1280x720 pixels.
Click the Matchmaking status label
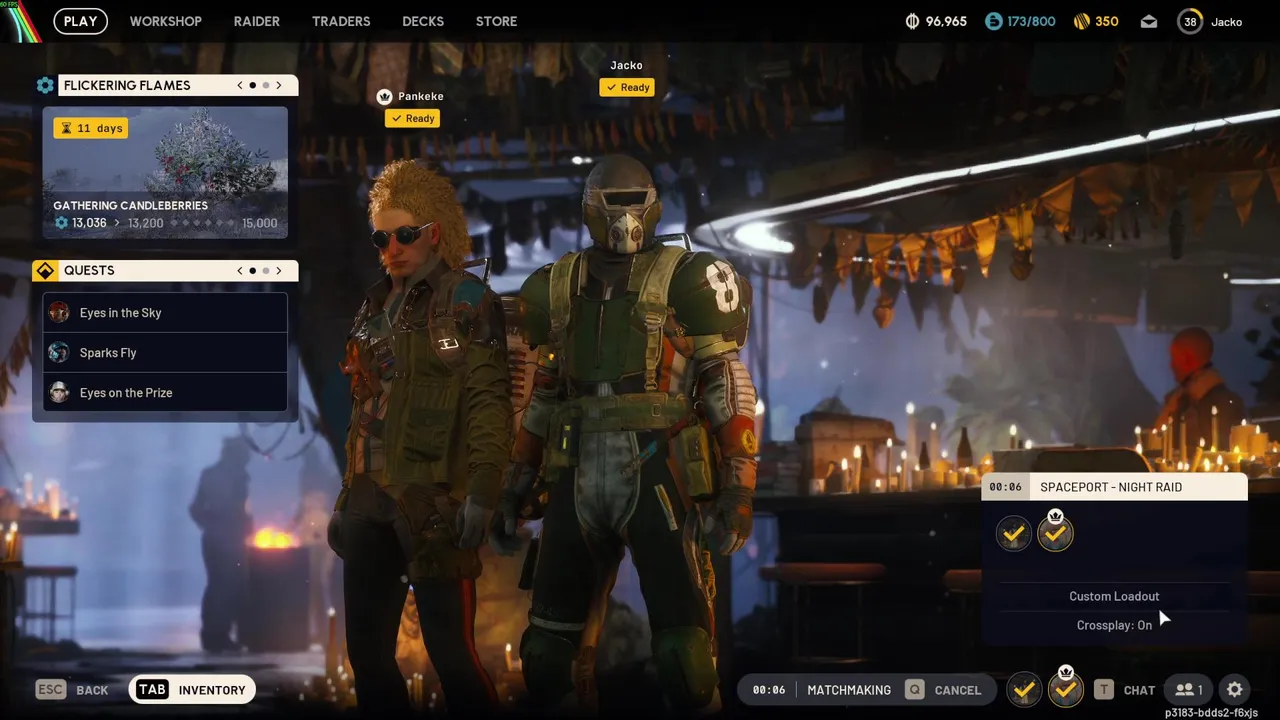tap(849, 690)
